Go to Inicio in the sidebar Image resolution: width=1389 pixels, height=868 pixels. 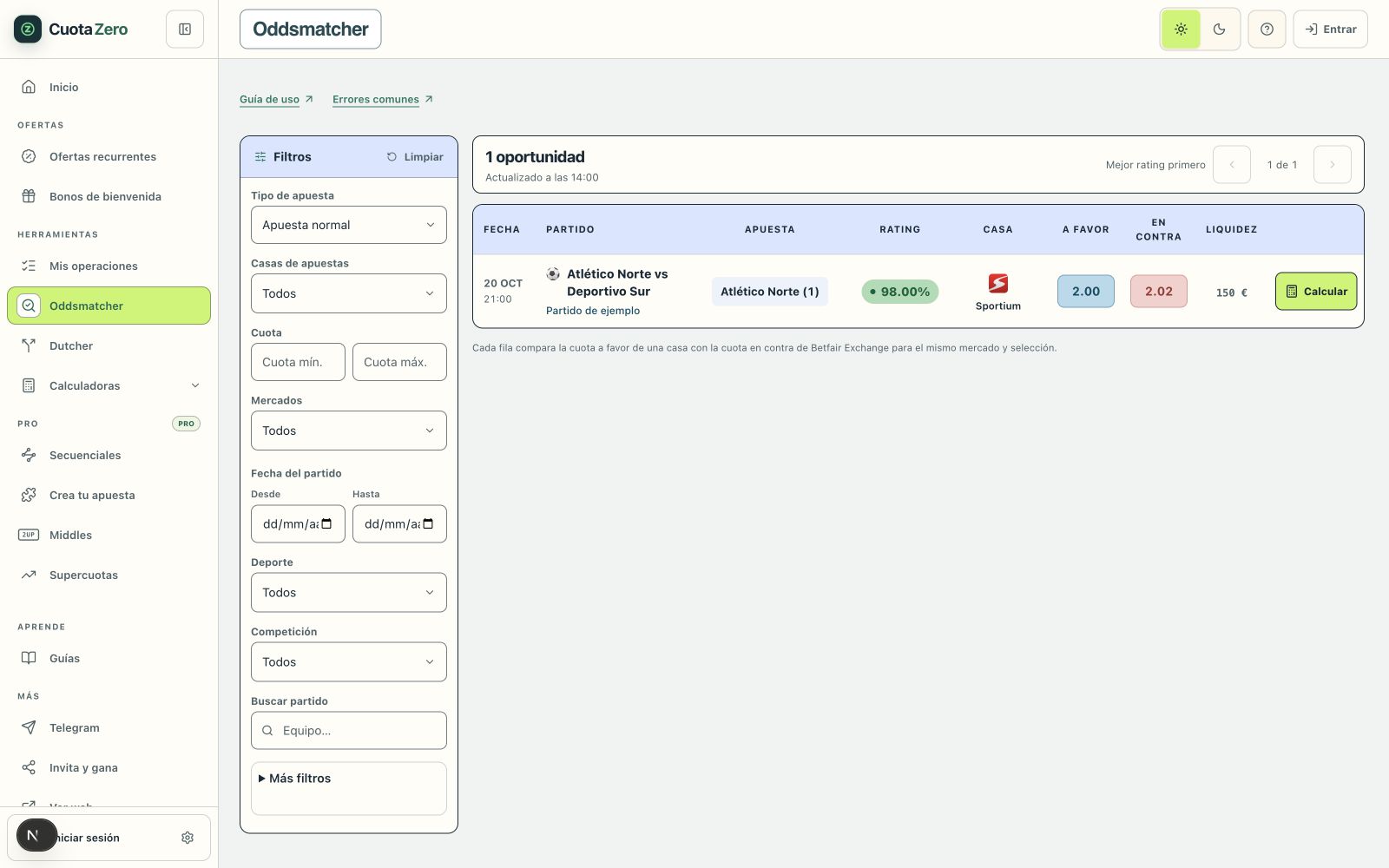(x=109, y=87)
